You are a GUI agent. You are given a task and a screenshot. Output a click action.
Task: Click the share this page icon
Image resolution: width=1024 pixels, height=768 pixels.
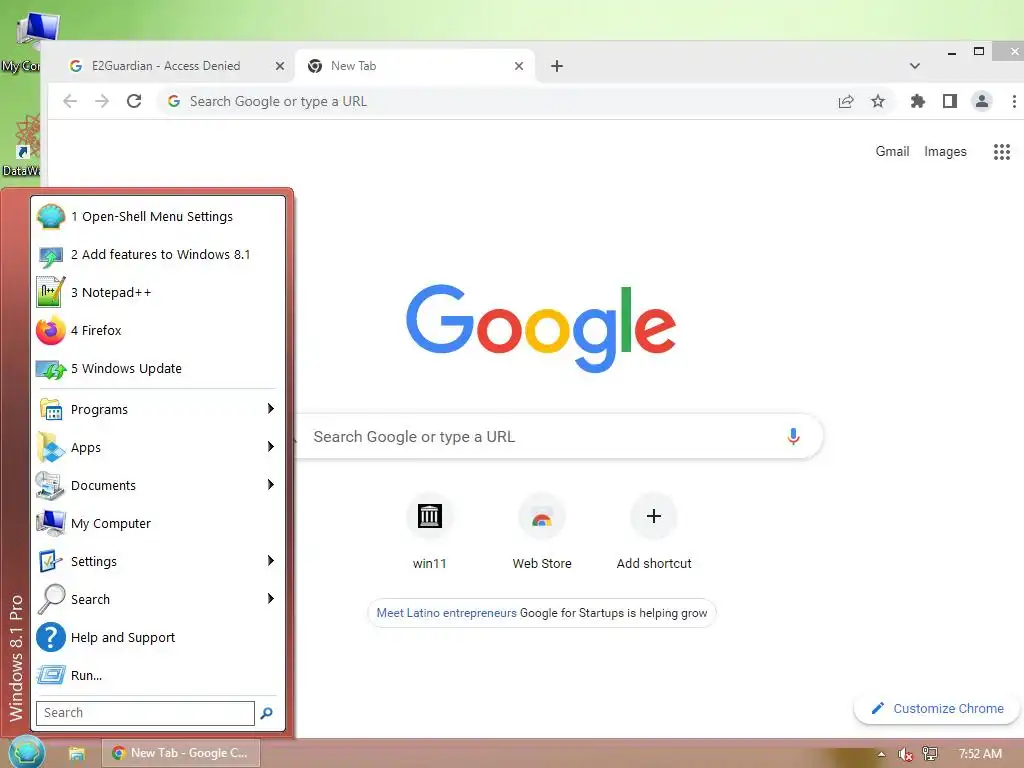click(846, 101)
